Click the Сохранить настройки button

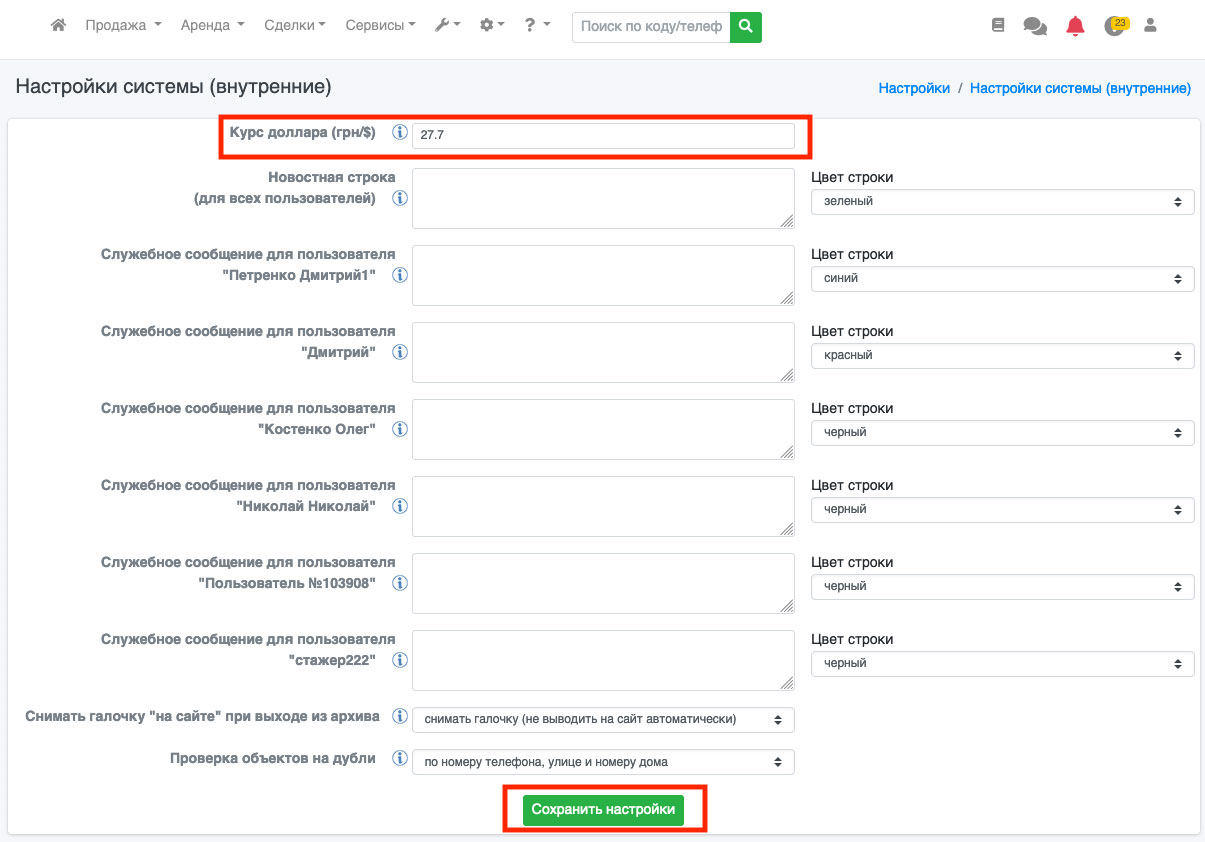pos(603,809)
